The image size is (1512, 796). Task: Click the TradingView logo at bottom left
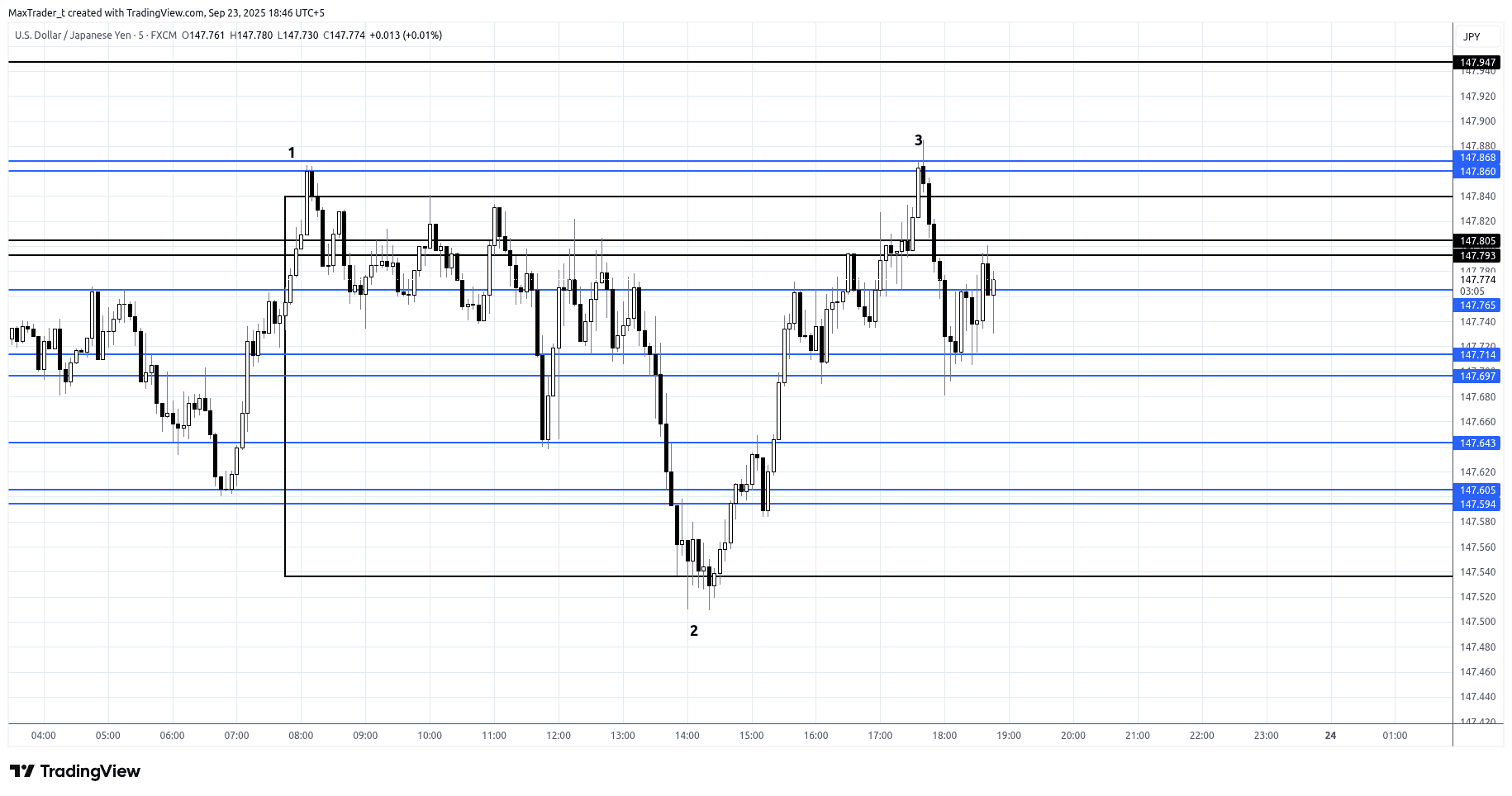pyautogui.click(x=75, y=771)
